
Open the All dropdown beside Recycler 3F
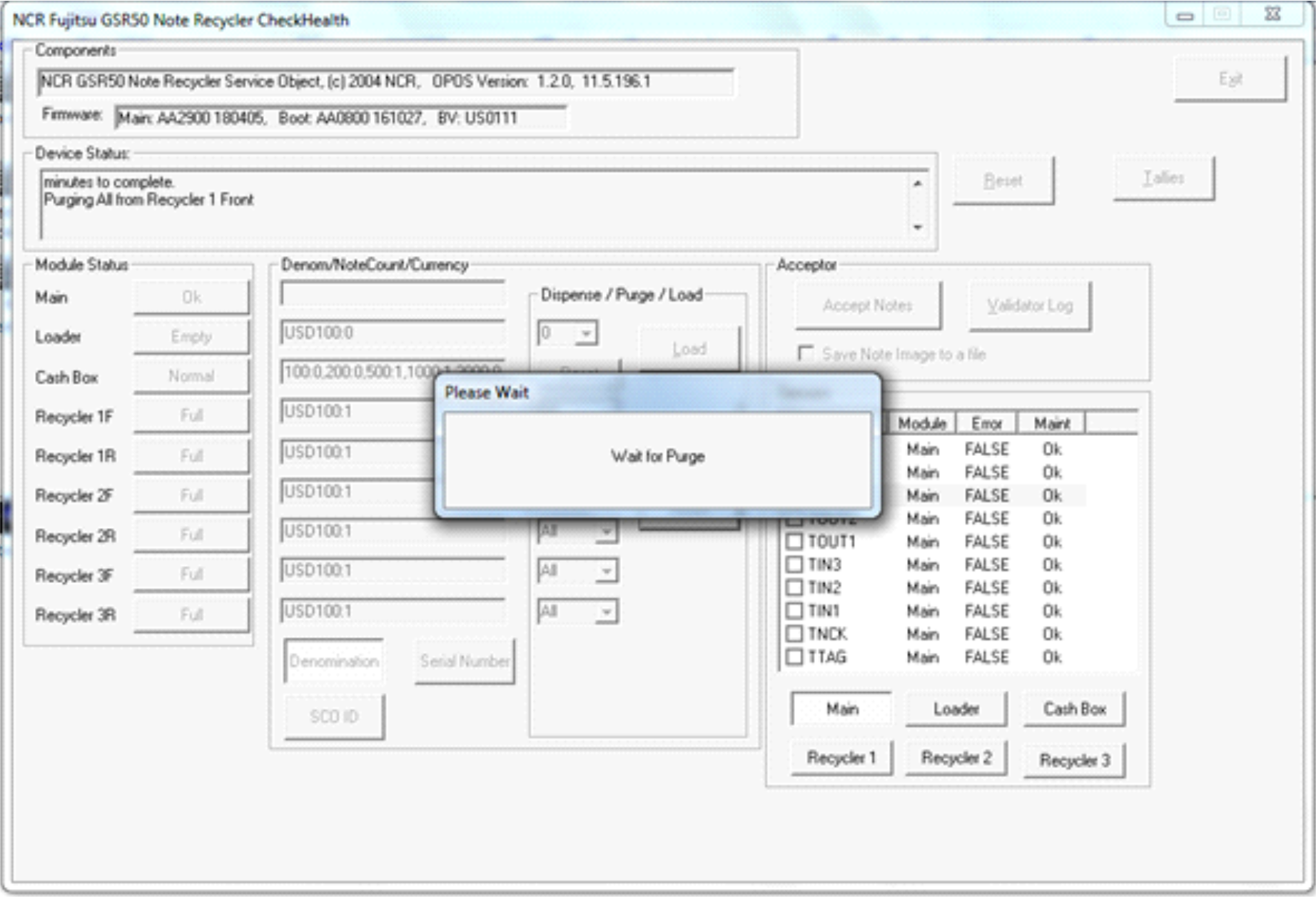pos(606,571)
